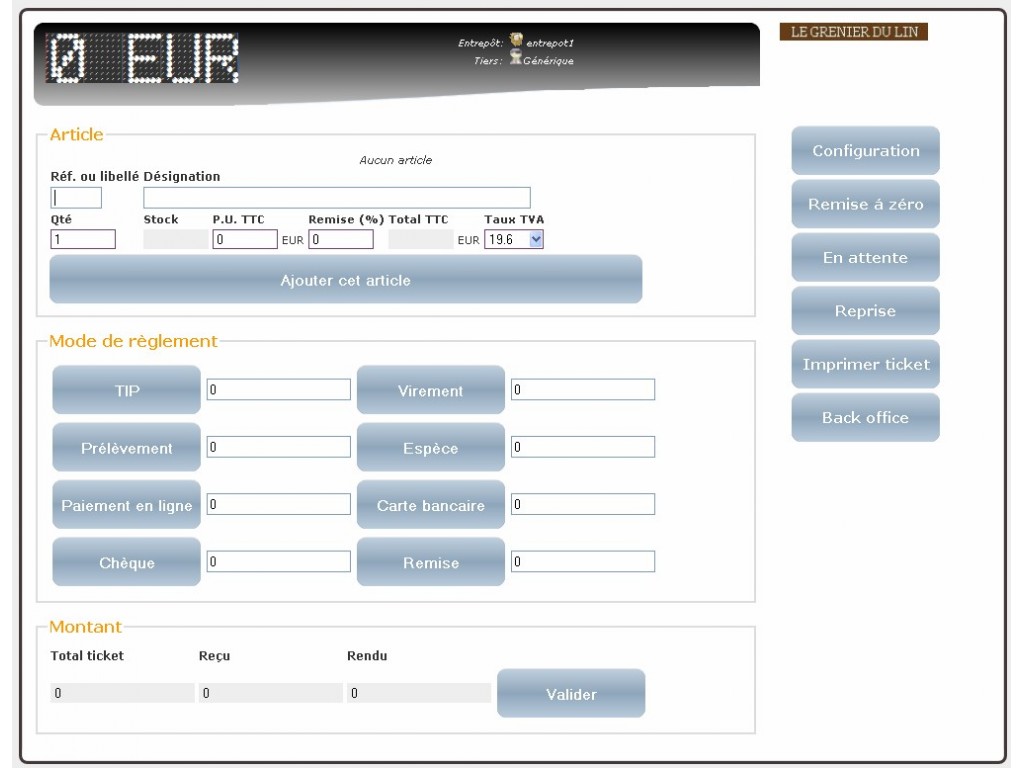Choose Chèque payment button

coord(126,562)
